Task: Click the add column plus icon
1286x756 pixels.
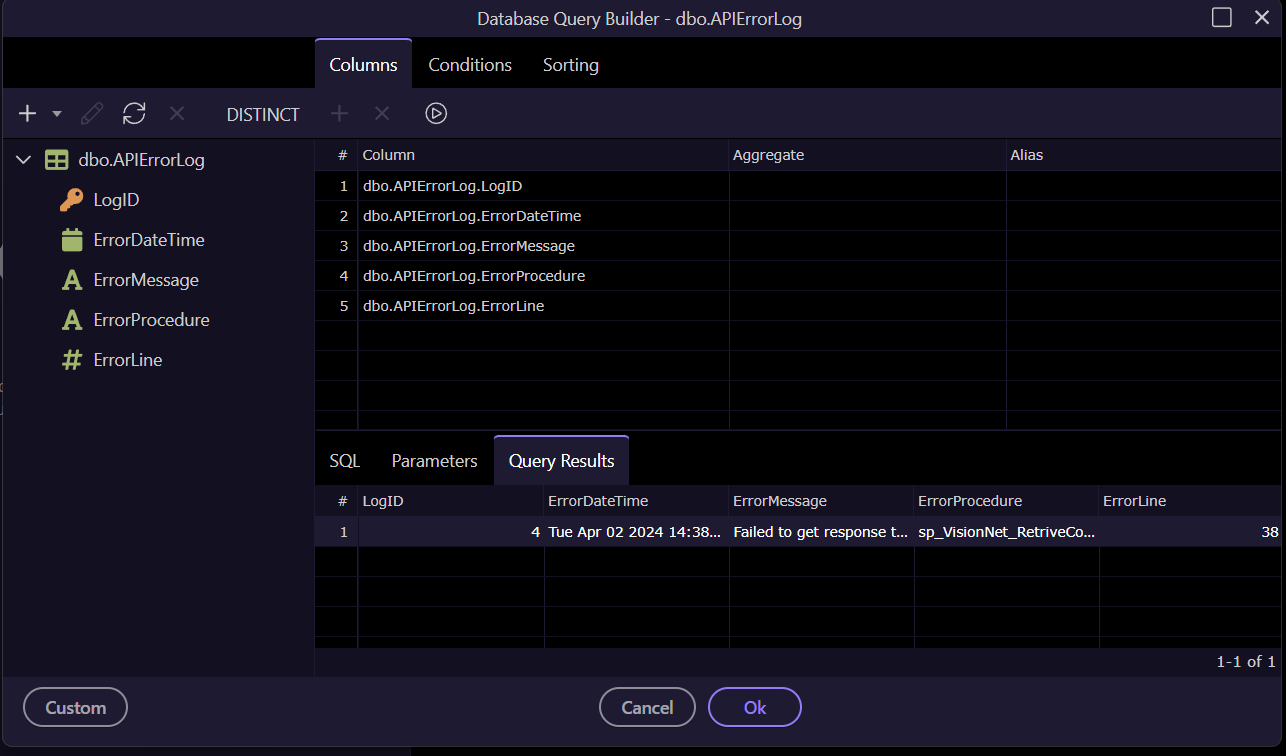Action: tap(340, 114)
